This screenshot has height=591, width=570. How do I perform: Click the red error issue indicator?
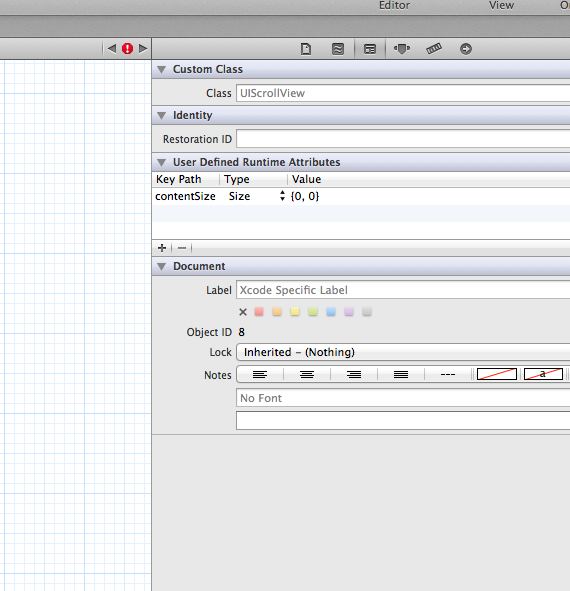pos(127,49)
